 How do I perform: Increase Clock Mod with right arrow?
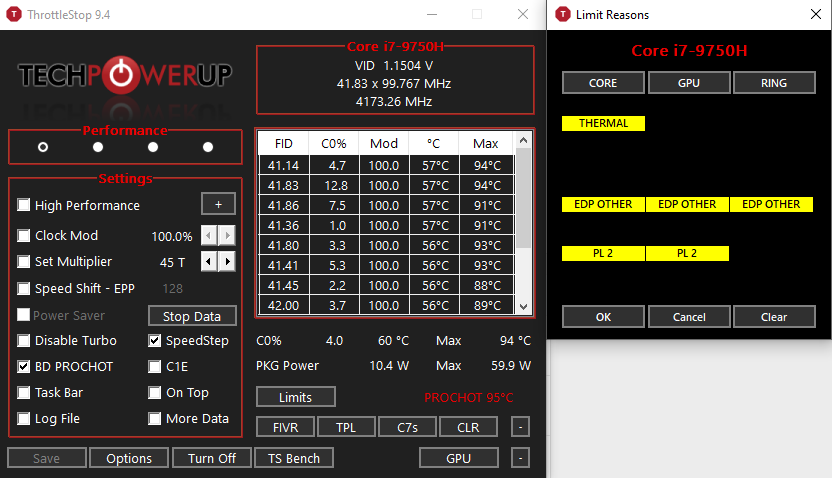[227, 235]
